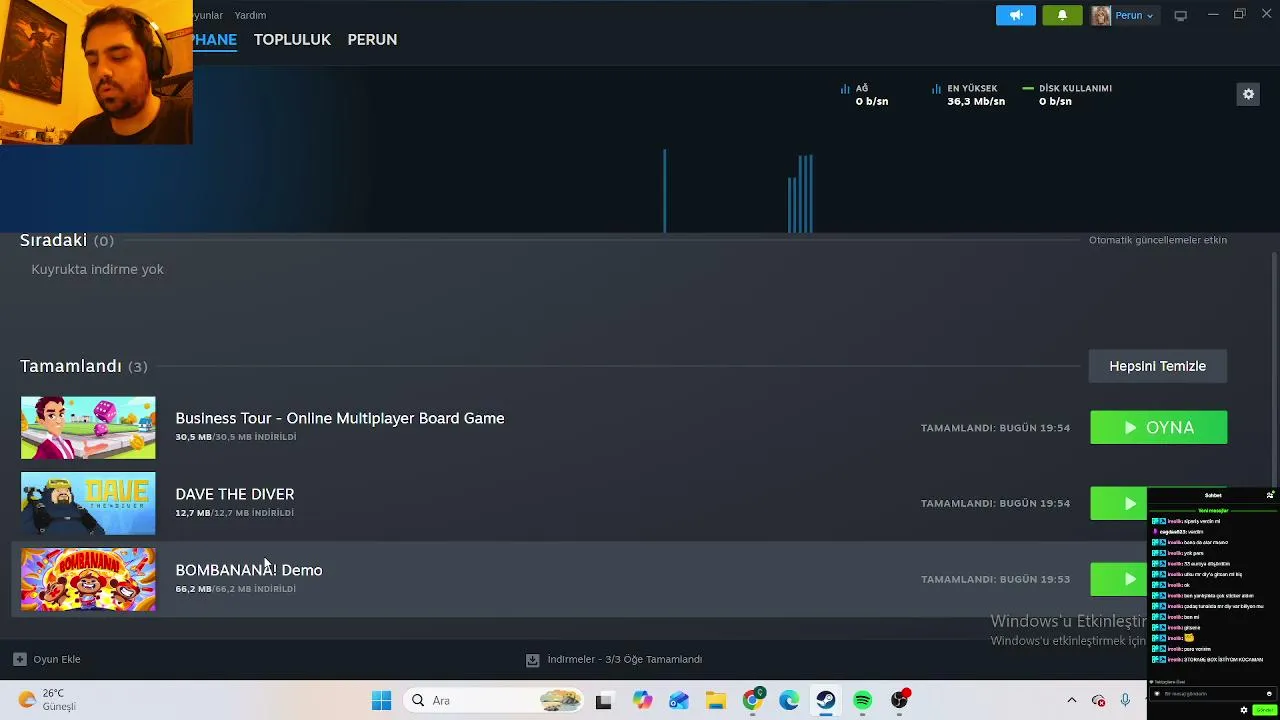Screen dimensions: 1280x720
Task: Click Otomatik güncellemeler etkin text
Action: [x=1158, y=240]
